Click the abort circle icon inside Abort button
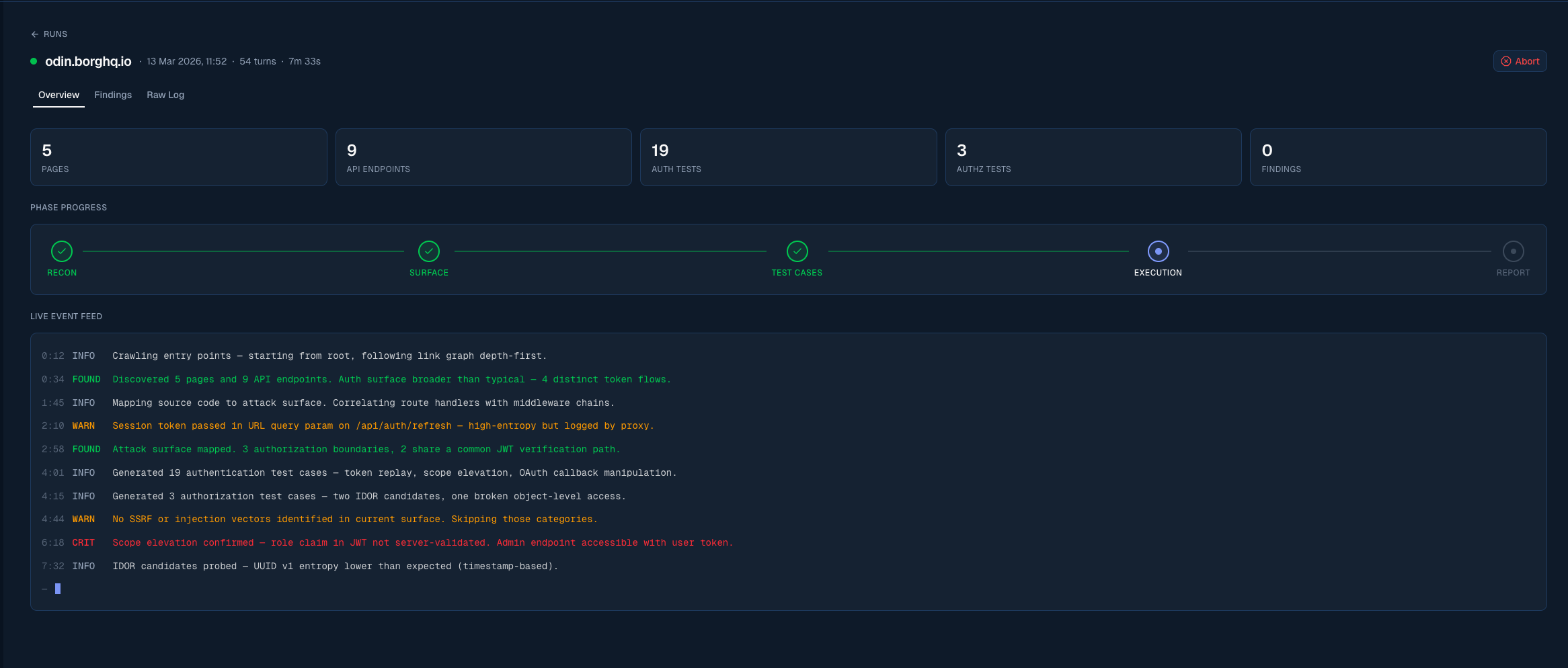The height and width of the screenshot is (668, 1568). pyautogui.click(x=1506, y=61)
